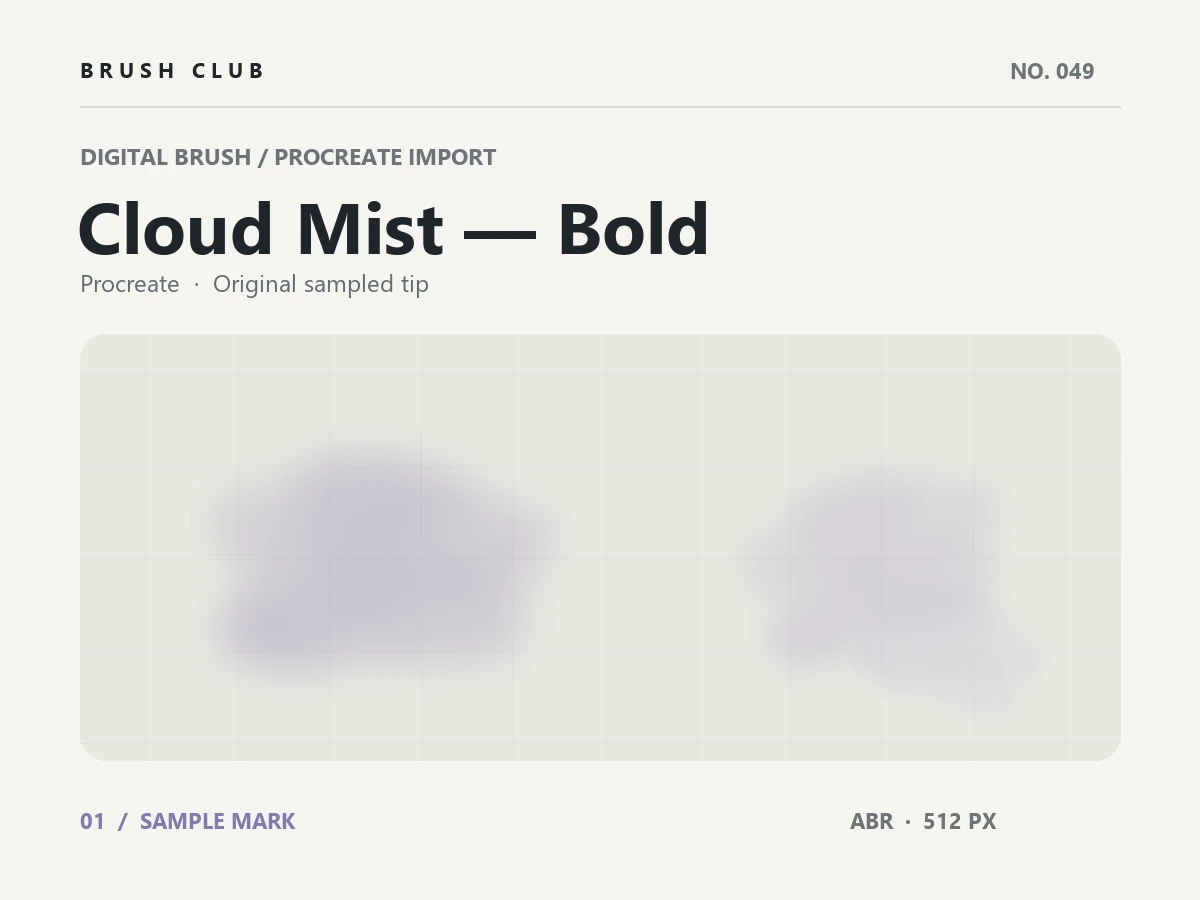The height and width of the screenshot is (900, 1200).
Task: Select the word Bold in the title
Action: (633, 229)
